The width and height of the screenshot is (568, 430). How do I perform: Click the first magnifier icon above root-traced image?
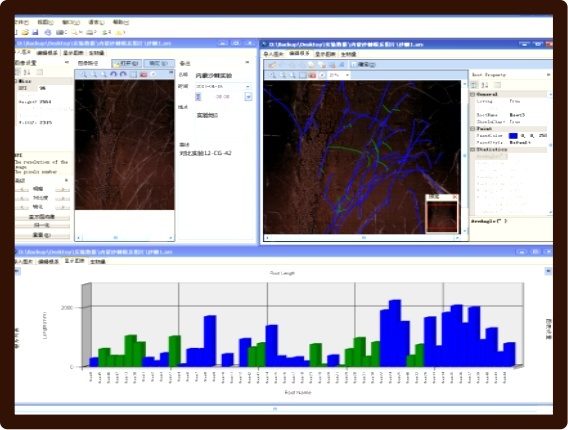(x=272, y=75)
